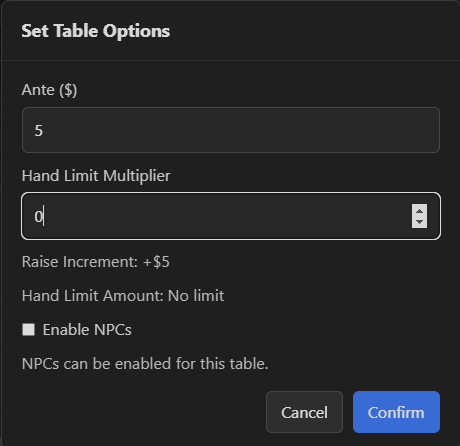
Task: Select the Hand Limit Multiplier label
Action: click(96, 176)
